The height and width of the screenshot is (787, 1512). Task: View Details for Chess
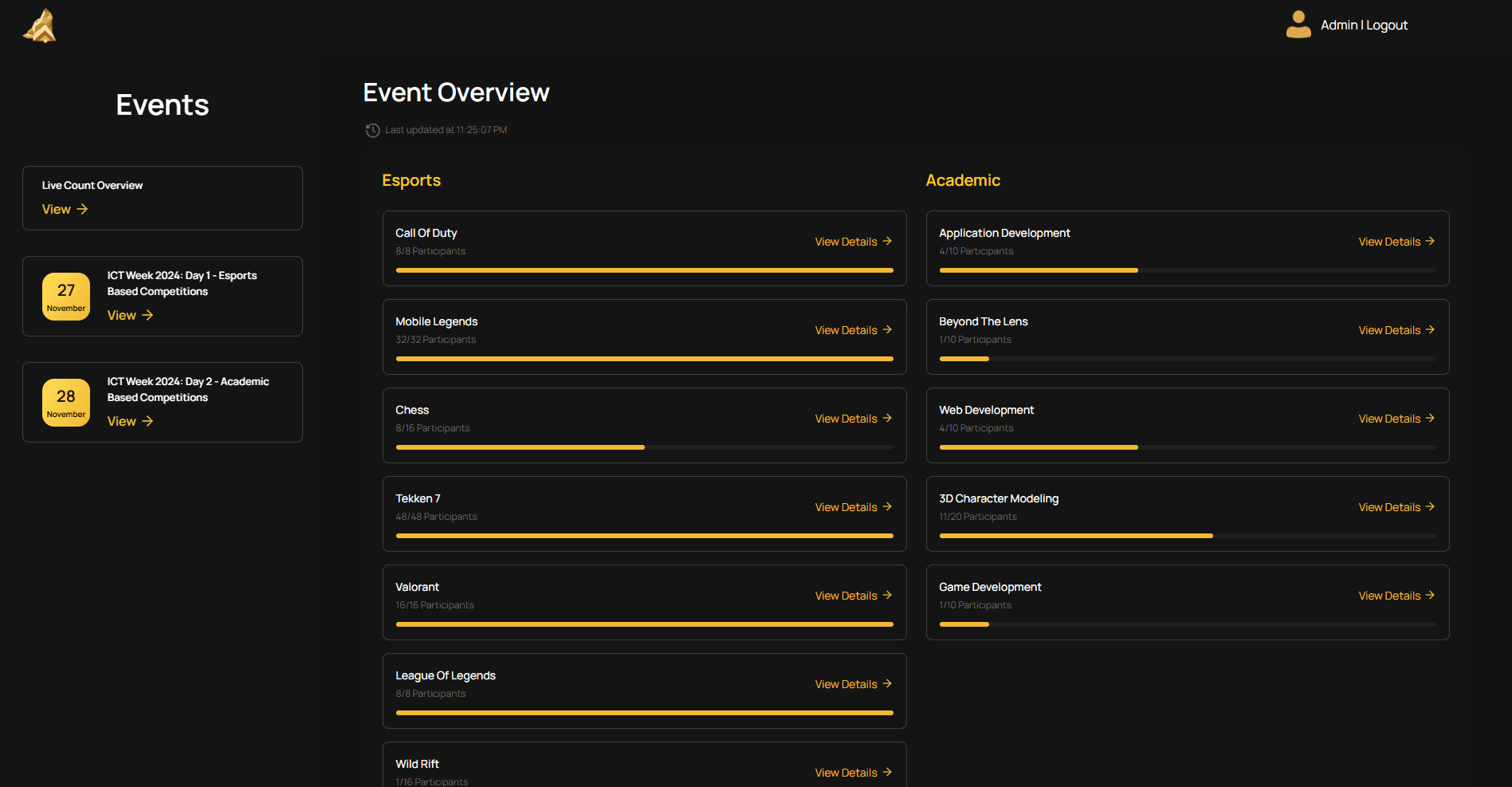[853, 419]
